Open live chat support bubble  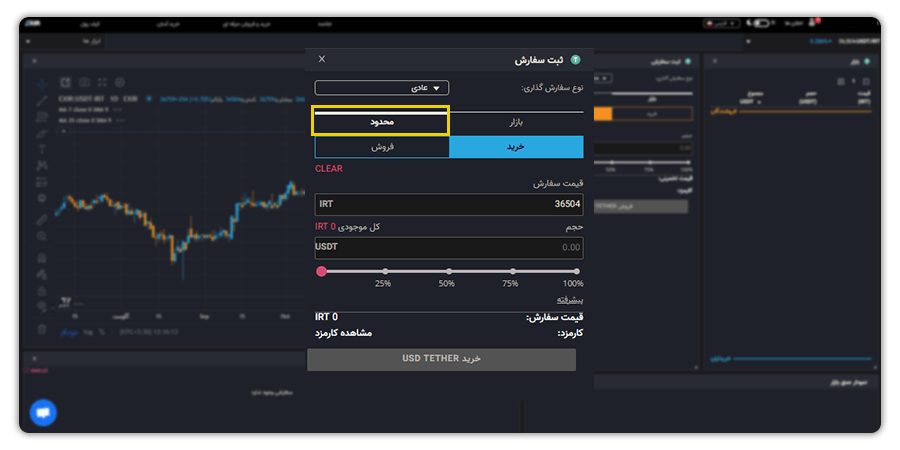pos(43,412)
